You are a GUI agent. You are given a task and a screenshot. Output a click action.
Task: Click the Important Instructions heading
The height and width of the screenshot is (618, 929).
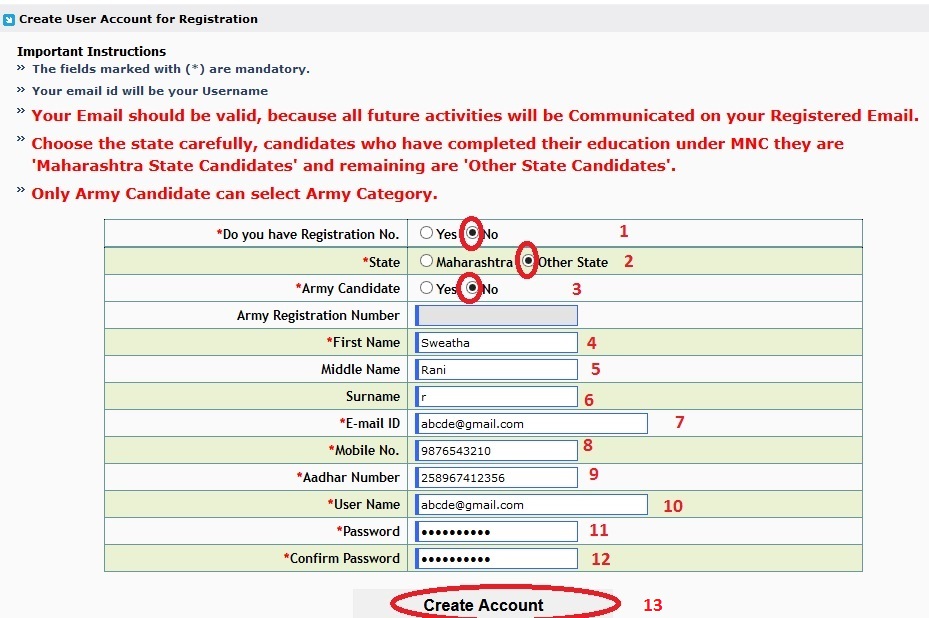[91, 52]
